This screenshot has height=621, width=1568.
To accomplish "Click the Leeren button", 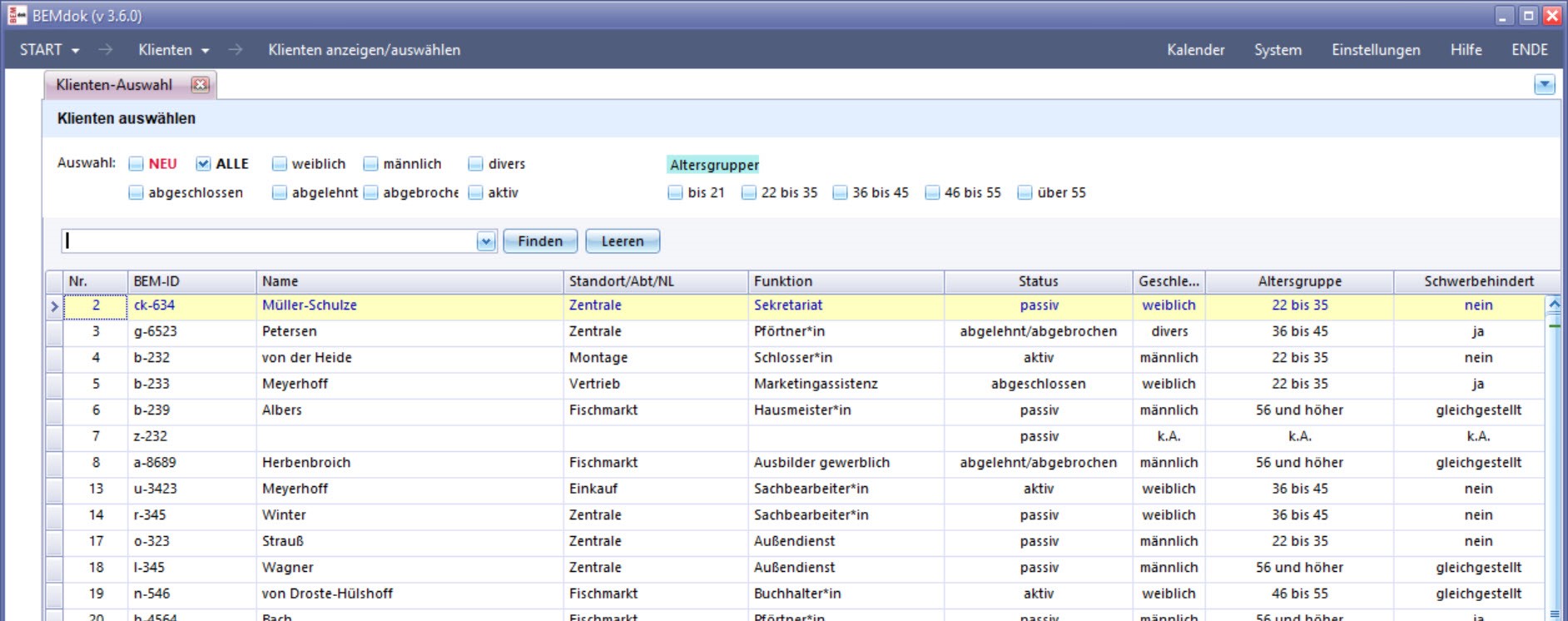I will click(x=623, y=241).
